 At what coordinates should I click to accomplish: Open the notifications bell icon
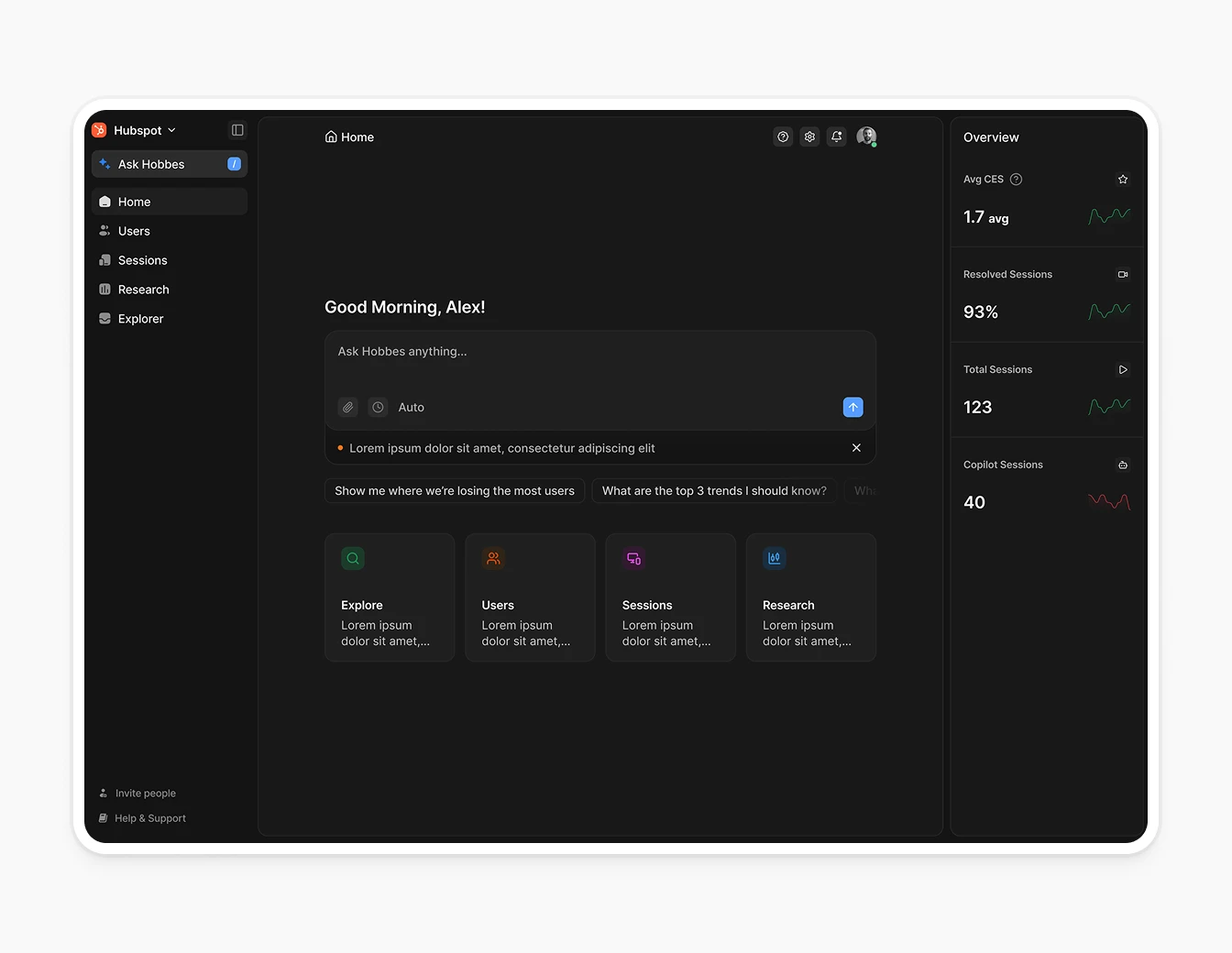click(x=836, y=136)
